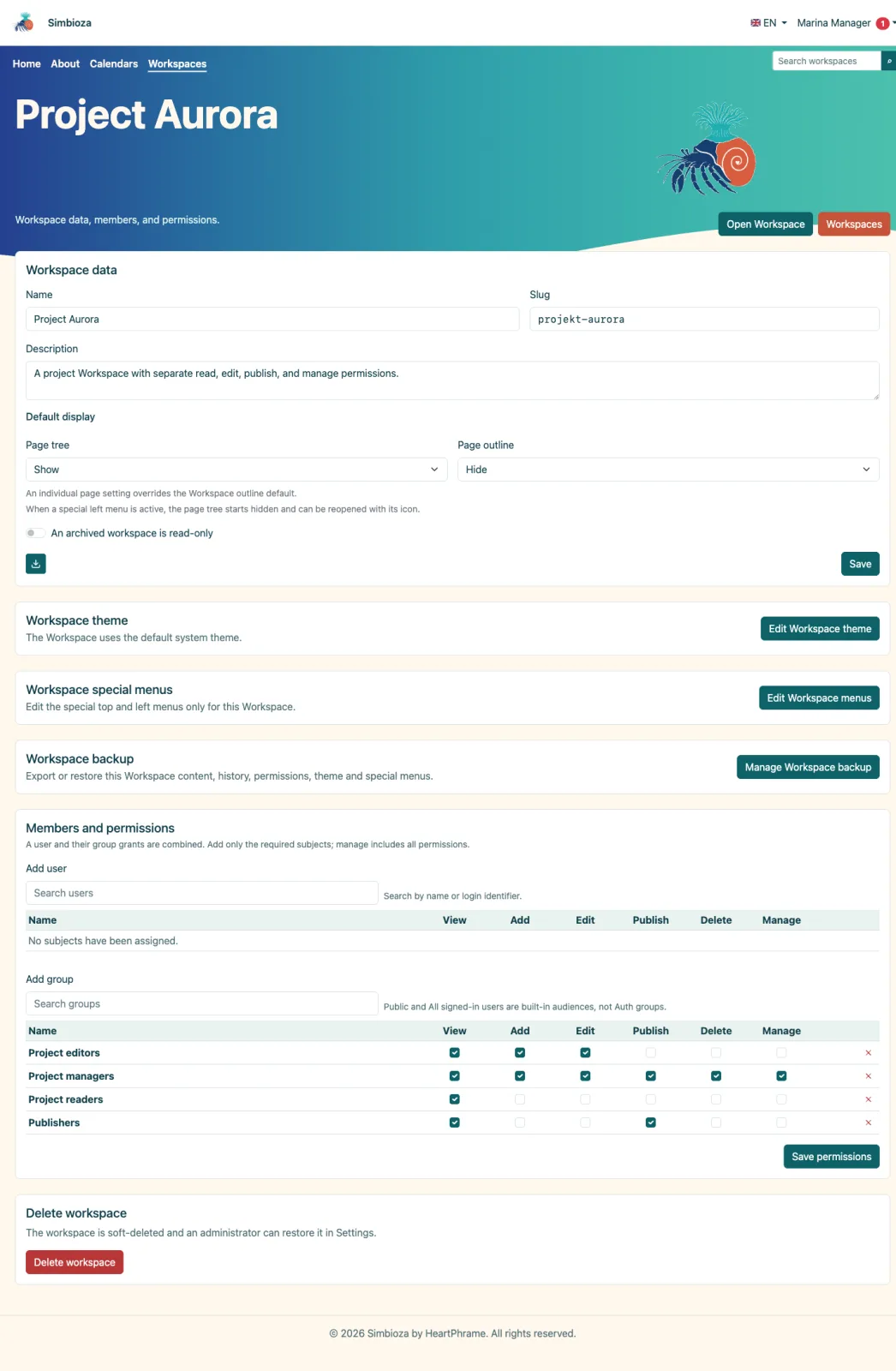
Task: Uncheck Add permission for Project editors
Action: (x=520, y=1053)
